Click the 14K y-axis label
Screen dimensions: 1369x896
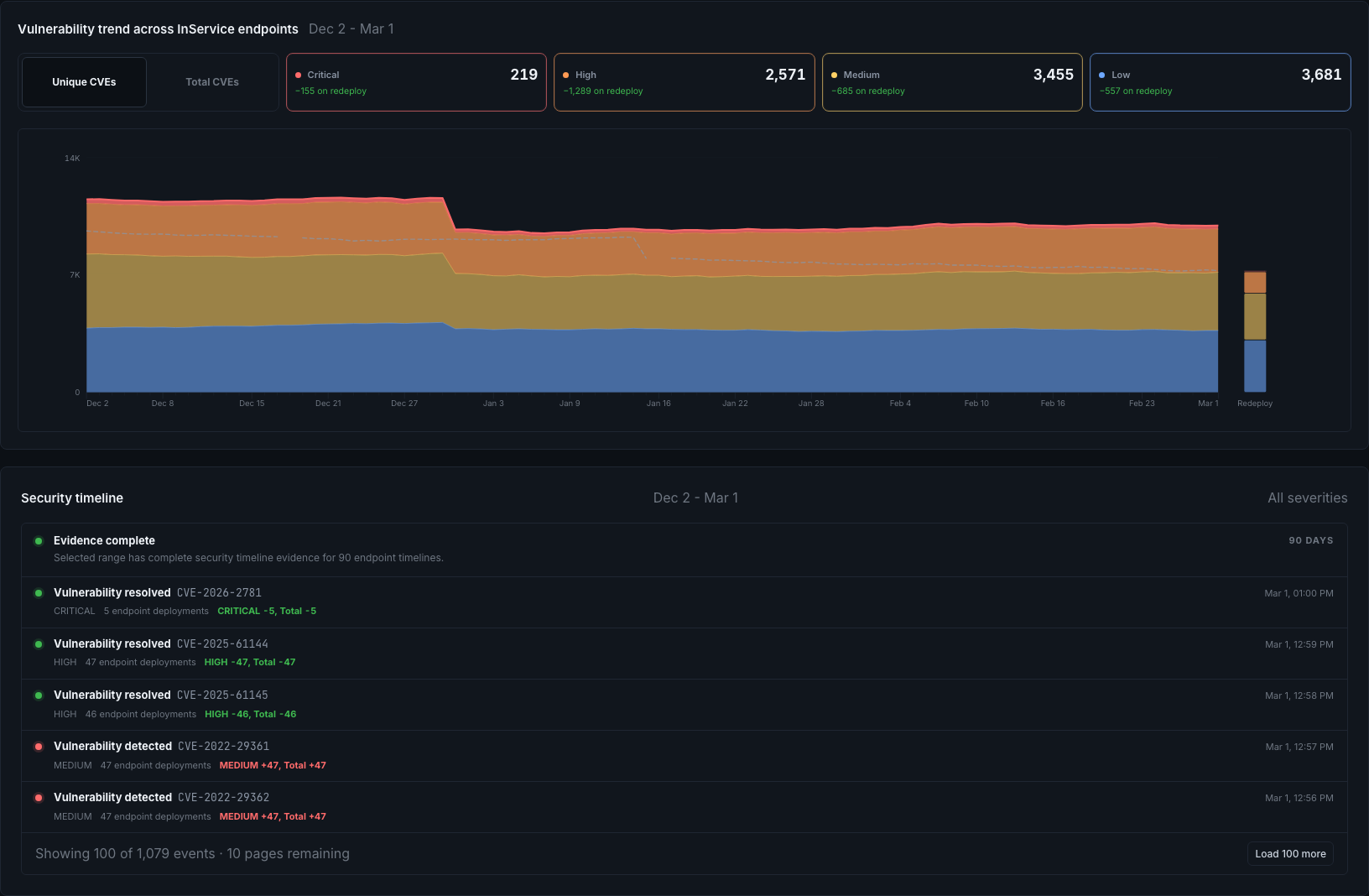click(x=72, y=159)
